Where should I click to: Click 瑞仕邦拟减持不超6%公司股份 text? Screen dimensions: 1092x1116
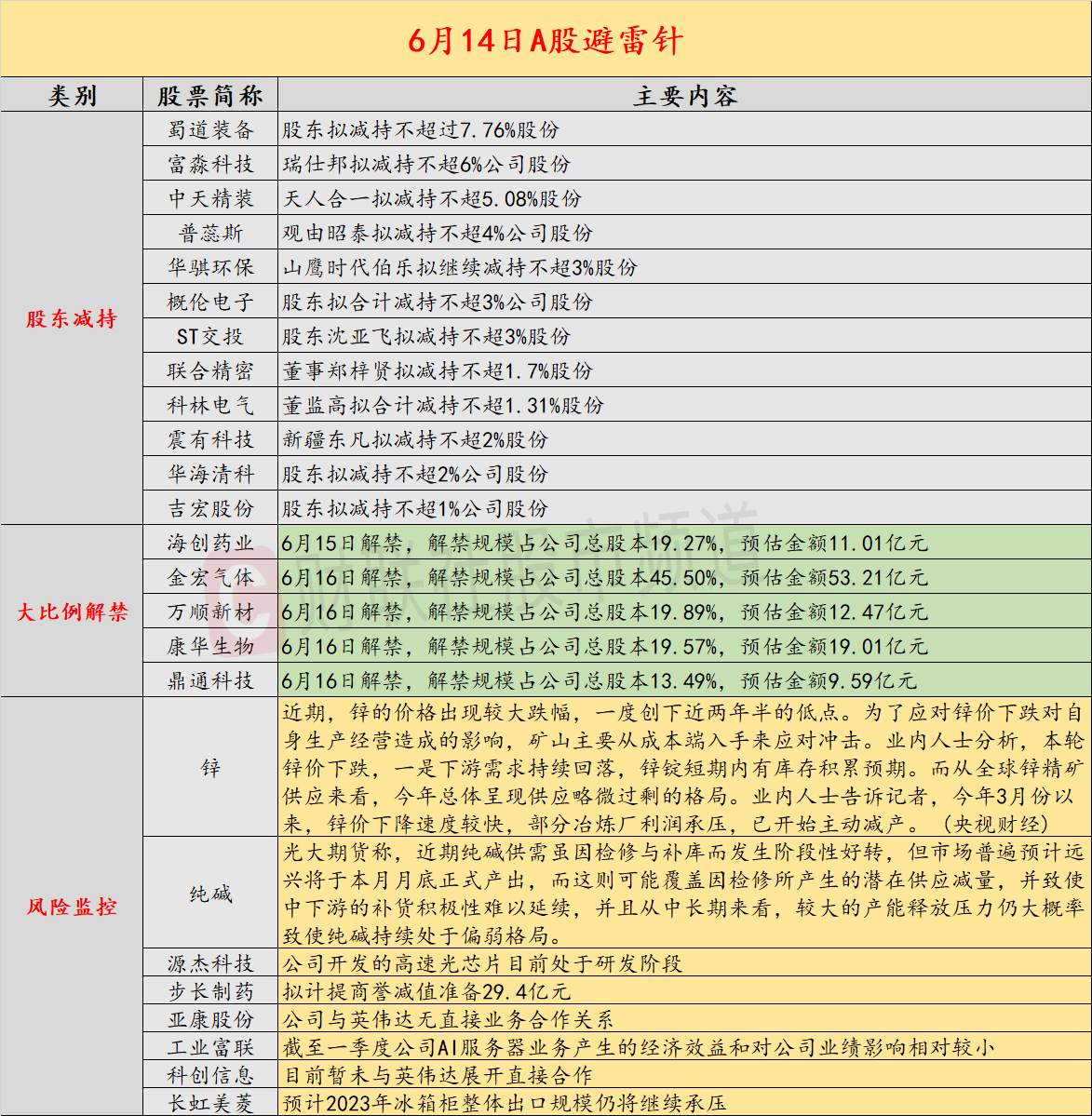(x=426, y=165)
